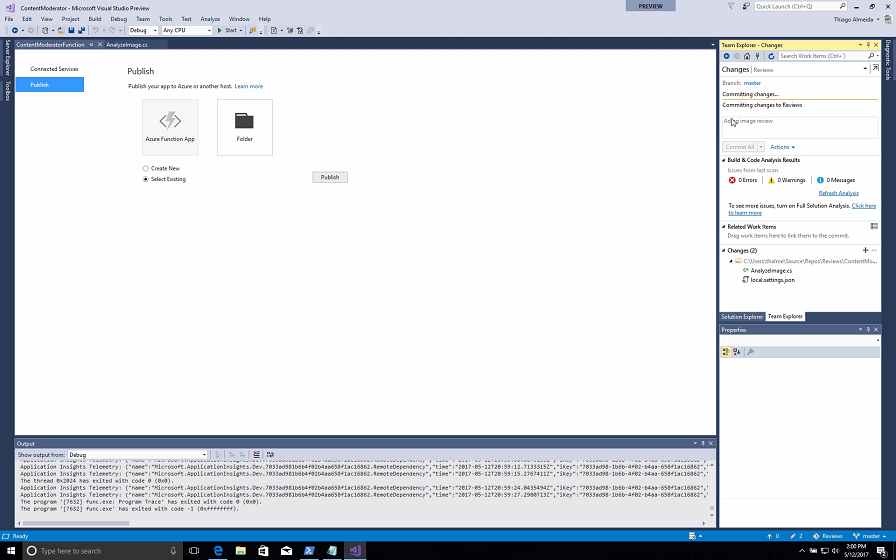The height and width of the screenshot is (560, 896).
Task: Click the Output horizontal scrollbar thumb
Action: coord(75,523)
